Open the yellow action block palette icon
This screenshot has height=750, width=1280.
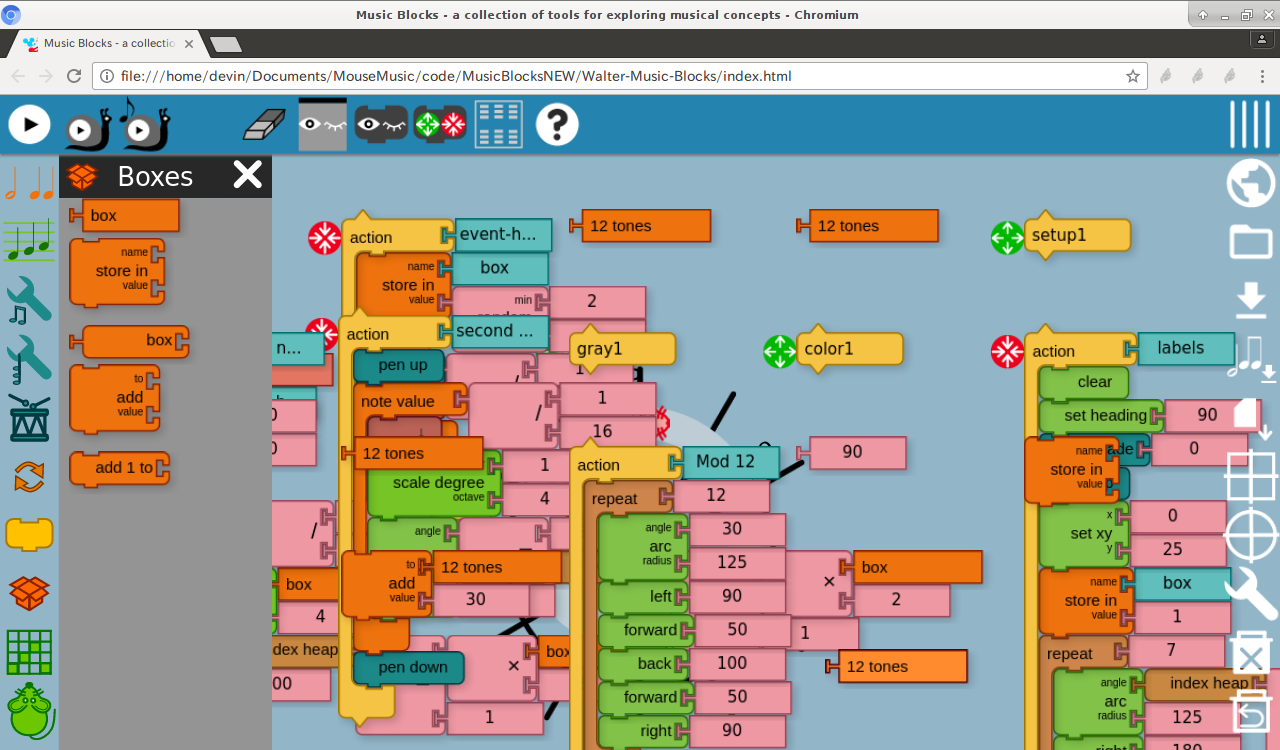coord(29,534)
